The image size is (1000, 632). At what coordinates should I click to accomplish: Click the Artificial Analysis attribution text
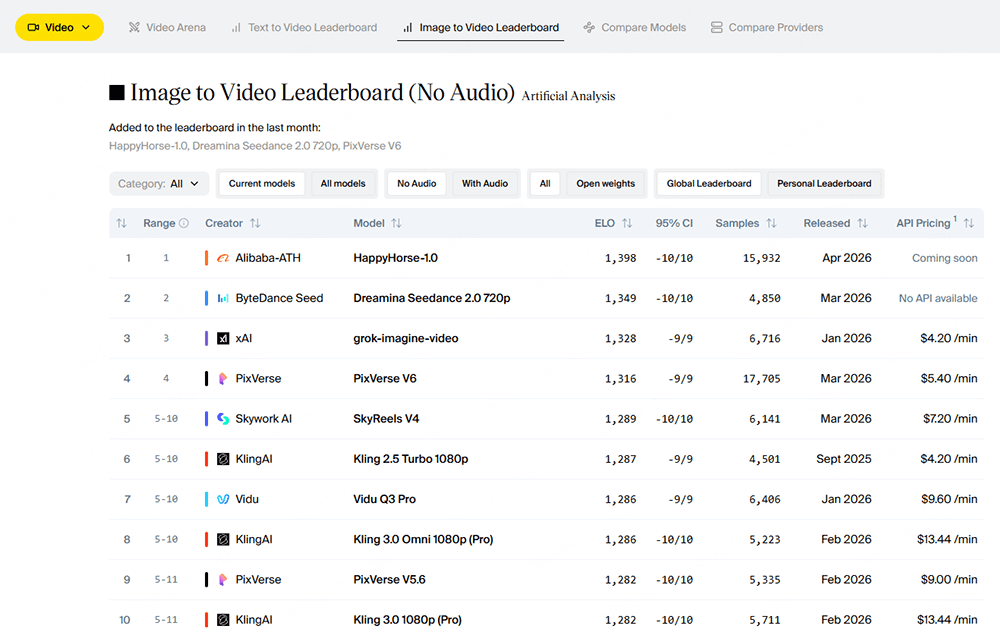point(568,96)
